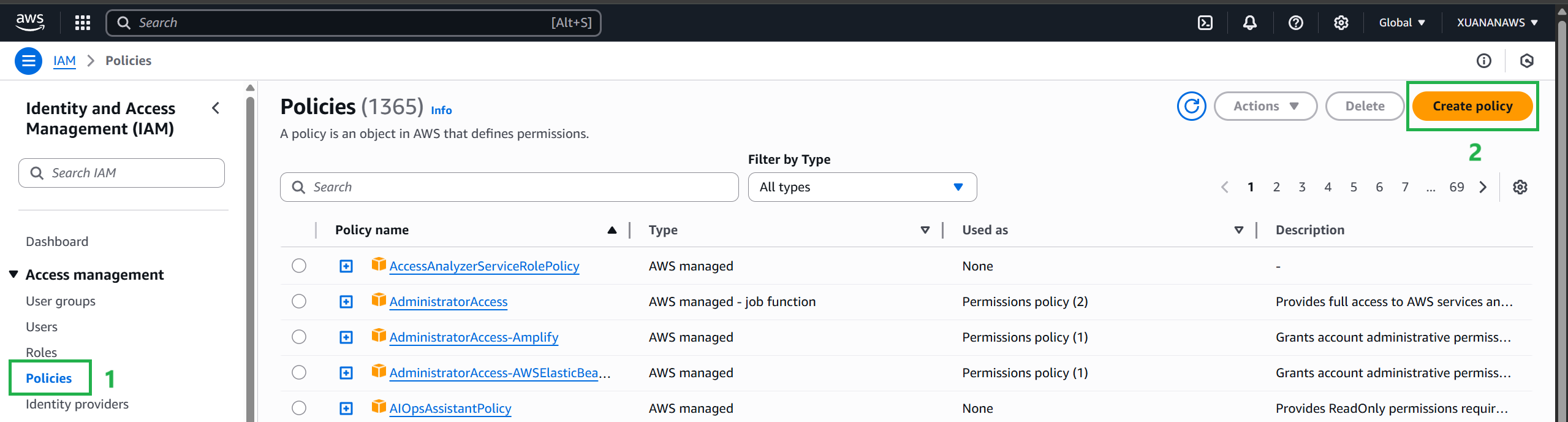Open table preferences gear icon
The height and width of the screenshot is (422, 1568).
1520,187
